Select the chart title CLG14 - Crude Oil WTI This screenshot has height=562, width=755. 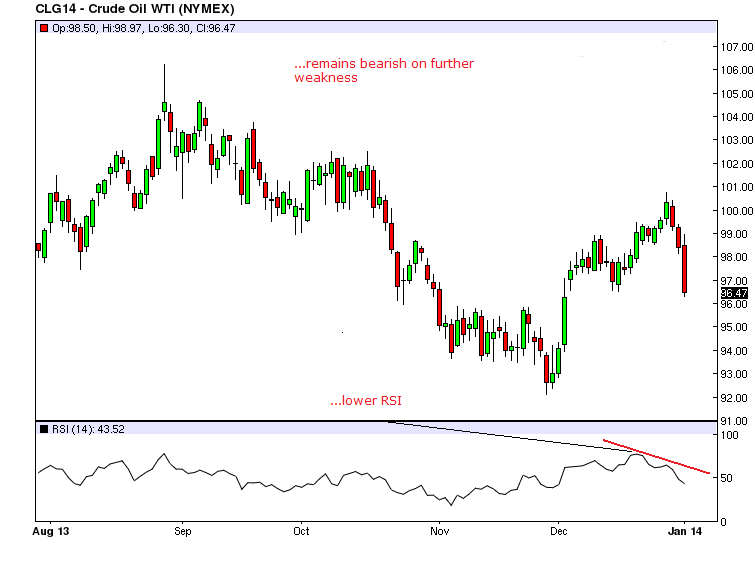[129, 10]
